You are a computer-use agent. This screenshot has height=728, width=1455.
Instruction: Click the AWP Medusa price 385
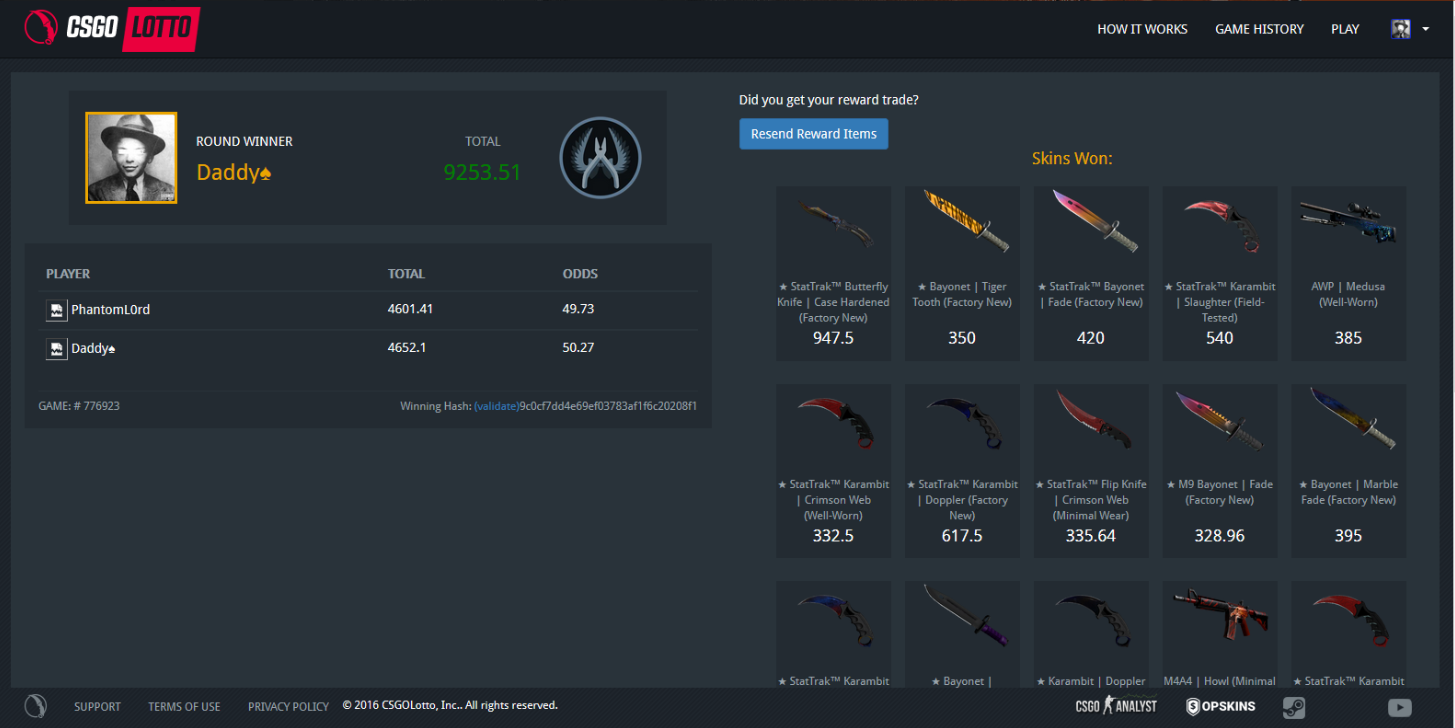[1348, 338]
